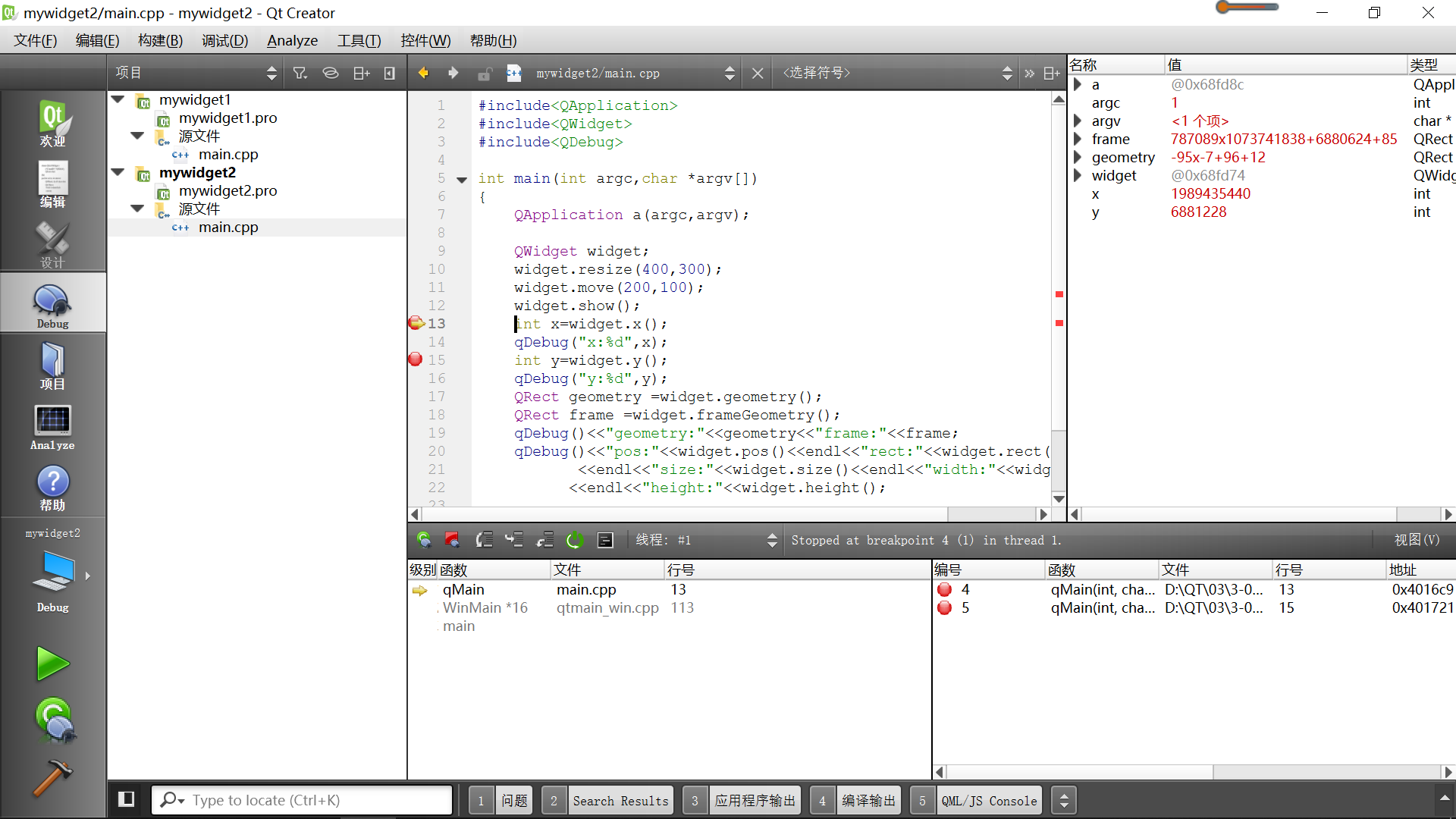Image resolution: width=1456 pixels, height=819 pixels.
Task: Click the Continue debugging icon
Action: pos(424,540)
